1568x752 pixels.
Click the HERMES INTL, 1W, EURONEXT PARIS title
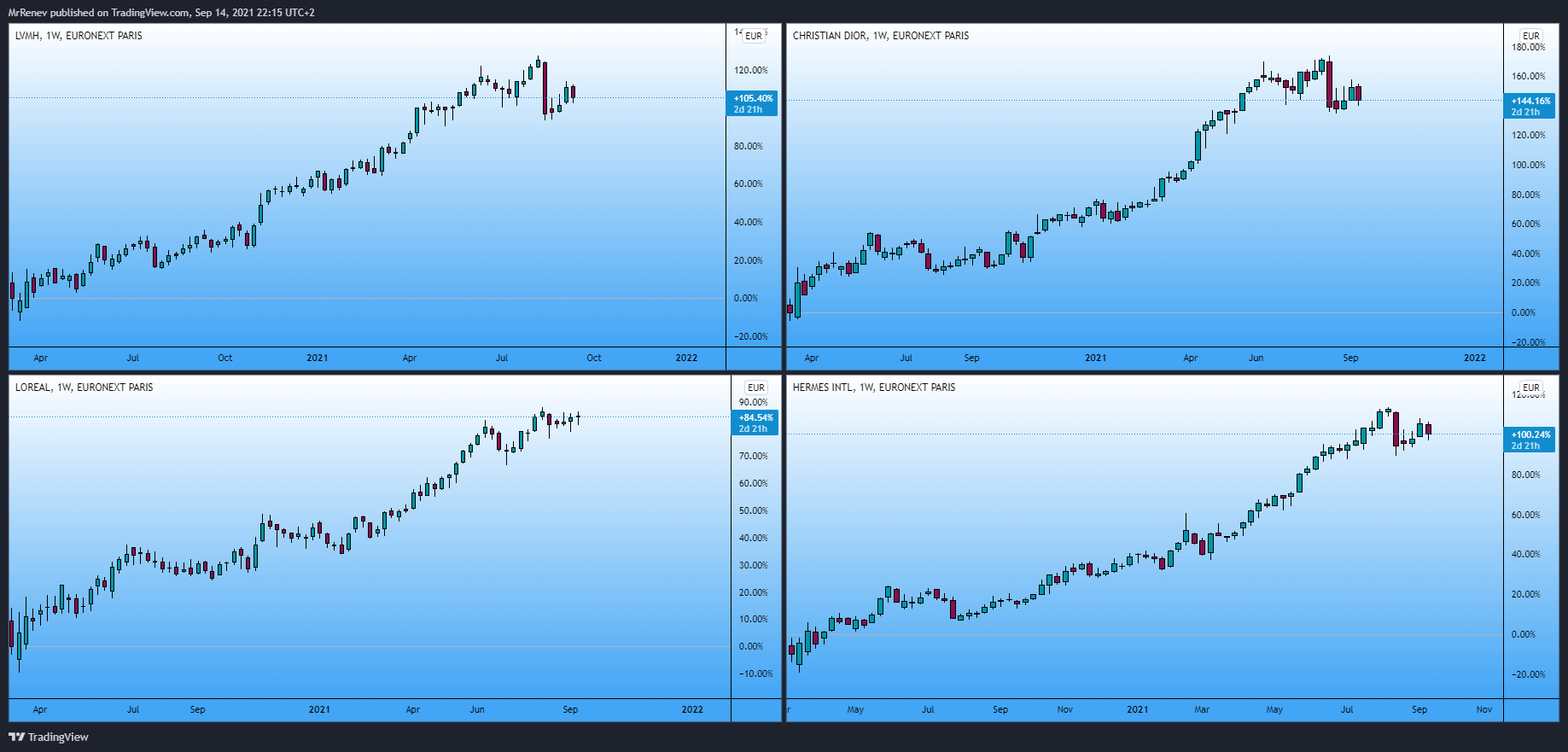[x=874, y=388]
